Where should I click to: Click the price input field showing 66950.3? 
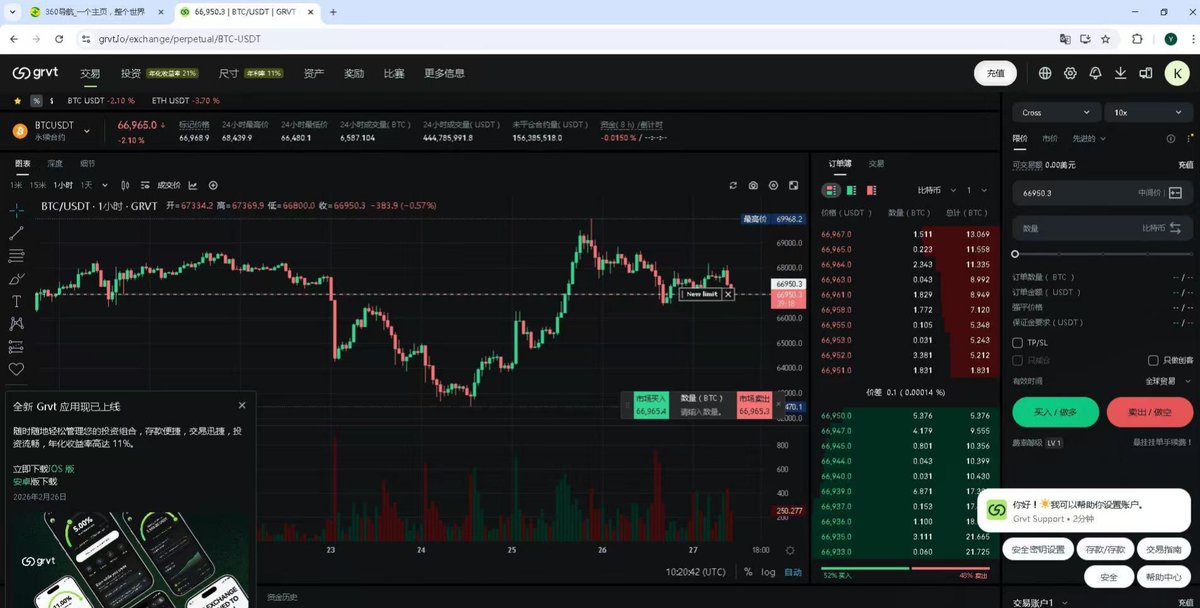click(x=1102, y=193)
